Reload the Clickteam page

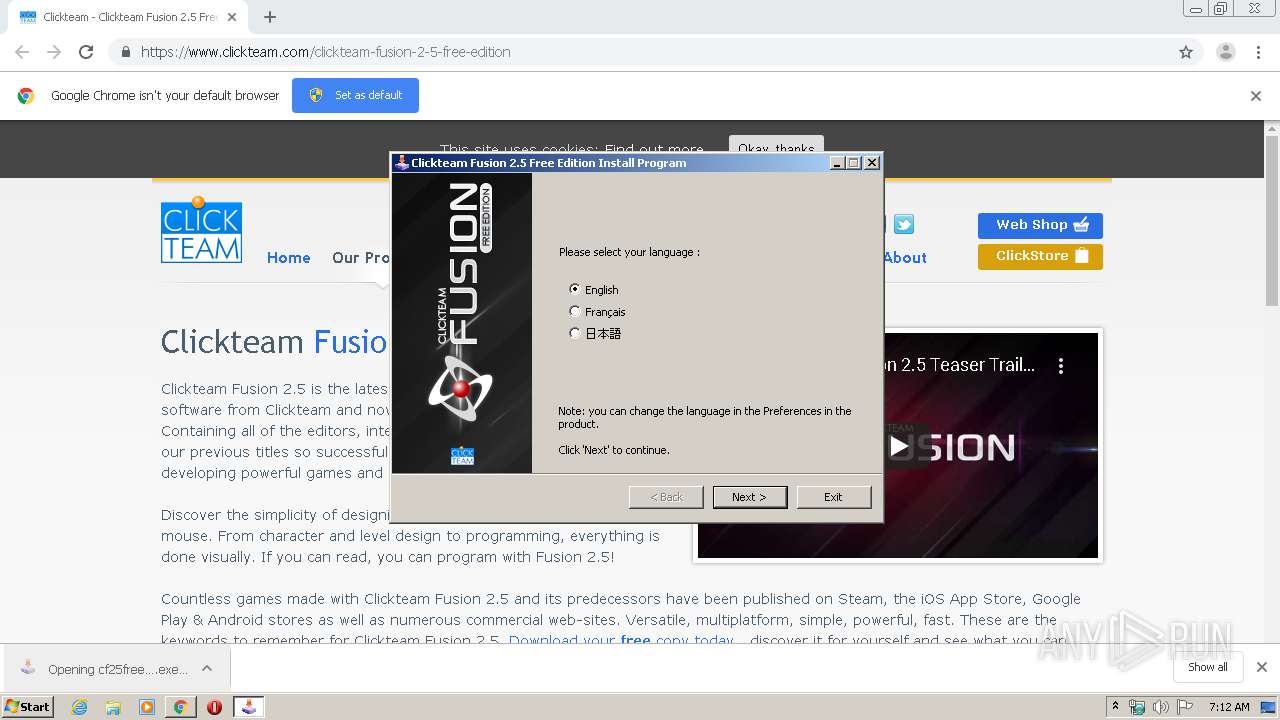[86, 52]
